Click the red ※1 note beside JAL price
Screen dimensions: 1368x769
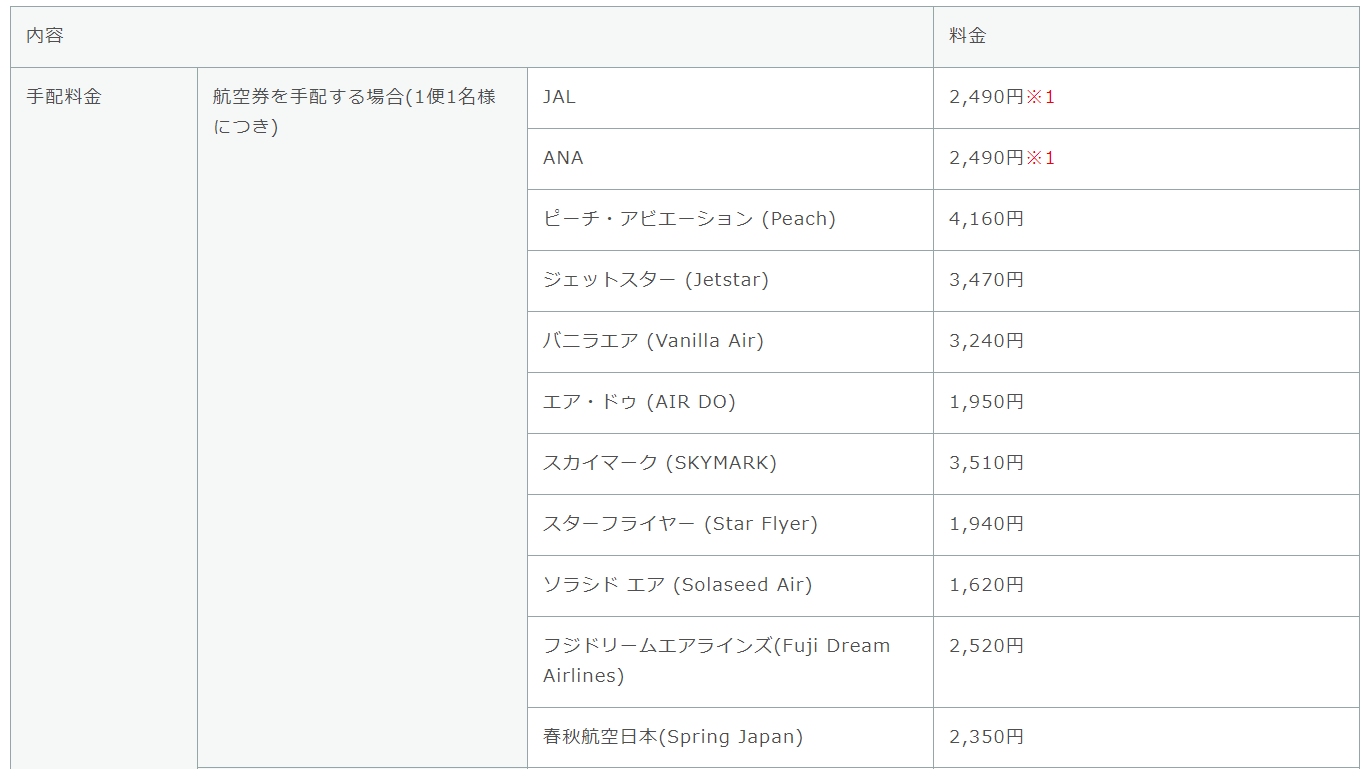click(1041, 97)
